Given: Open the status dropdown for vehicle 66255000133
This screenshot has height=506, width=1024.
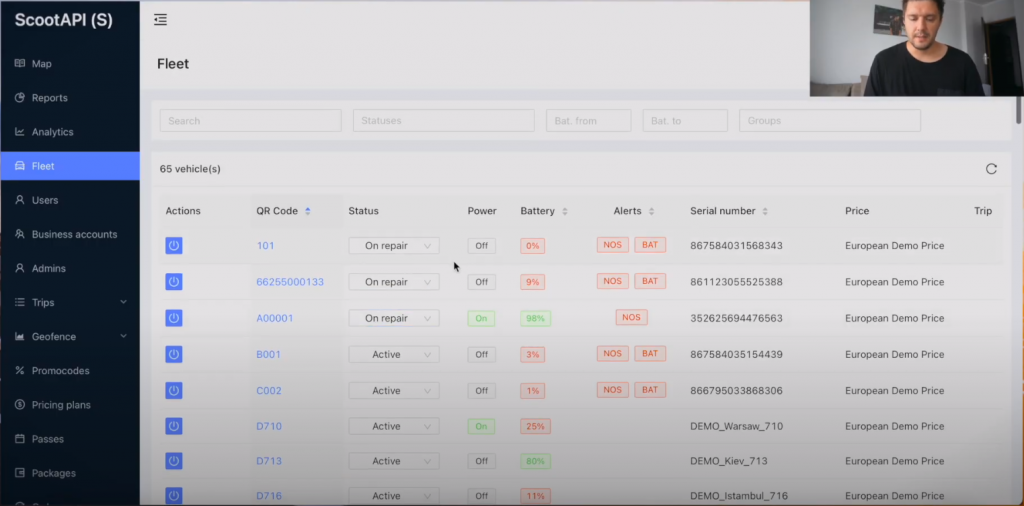Looking at the screenshot, I should (393, 282).
